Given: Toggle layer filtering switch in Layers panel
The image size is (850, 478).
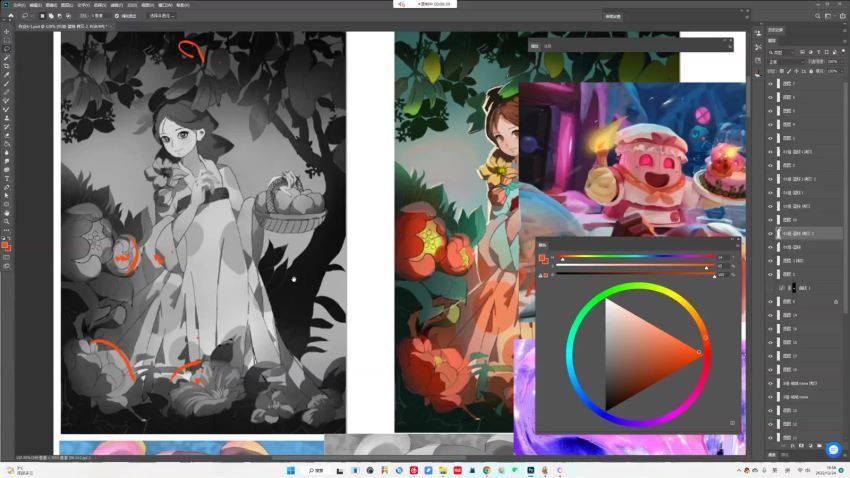Looking at the screenshot, I should tap(843, 51).
